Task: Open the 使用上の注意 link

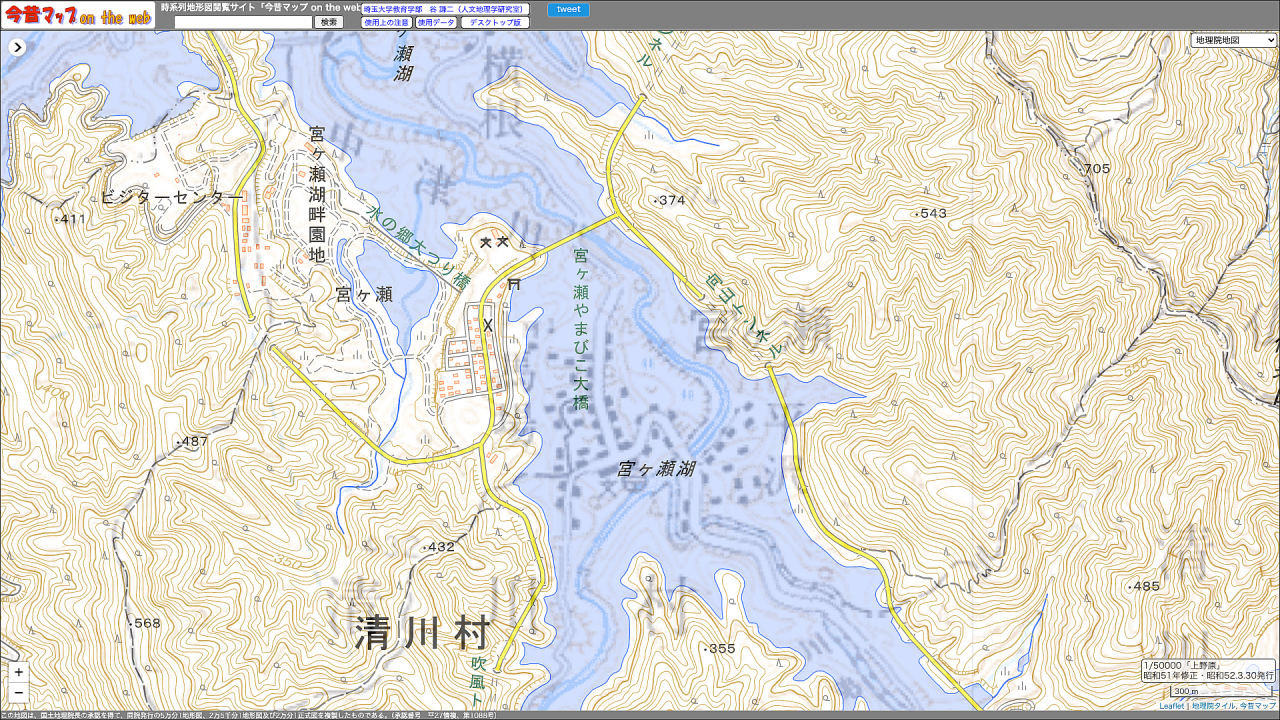Action: click(386, 22)
